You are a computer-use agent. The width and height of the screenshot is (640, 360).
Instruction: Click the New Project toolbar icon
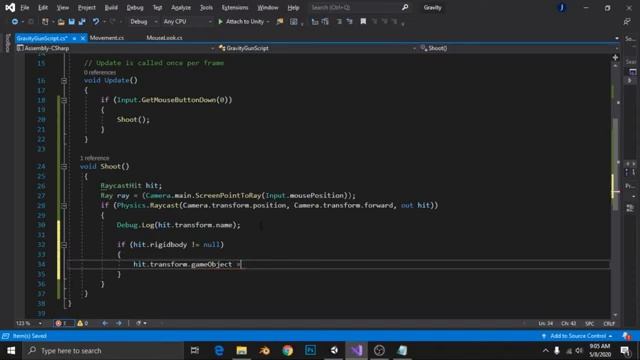[x=45, y=22]
